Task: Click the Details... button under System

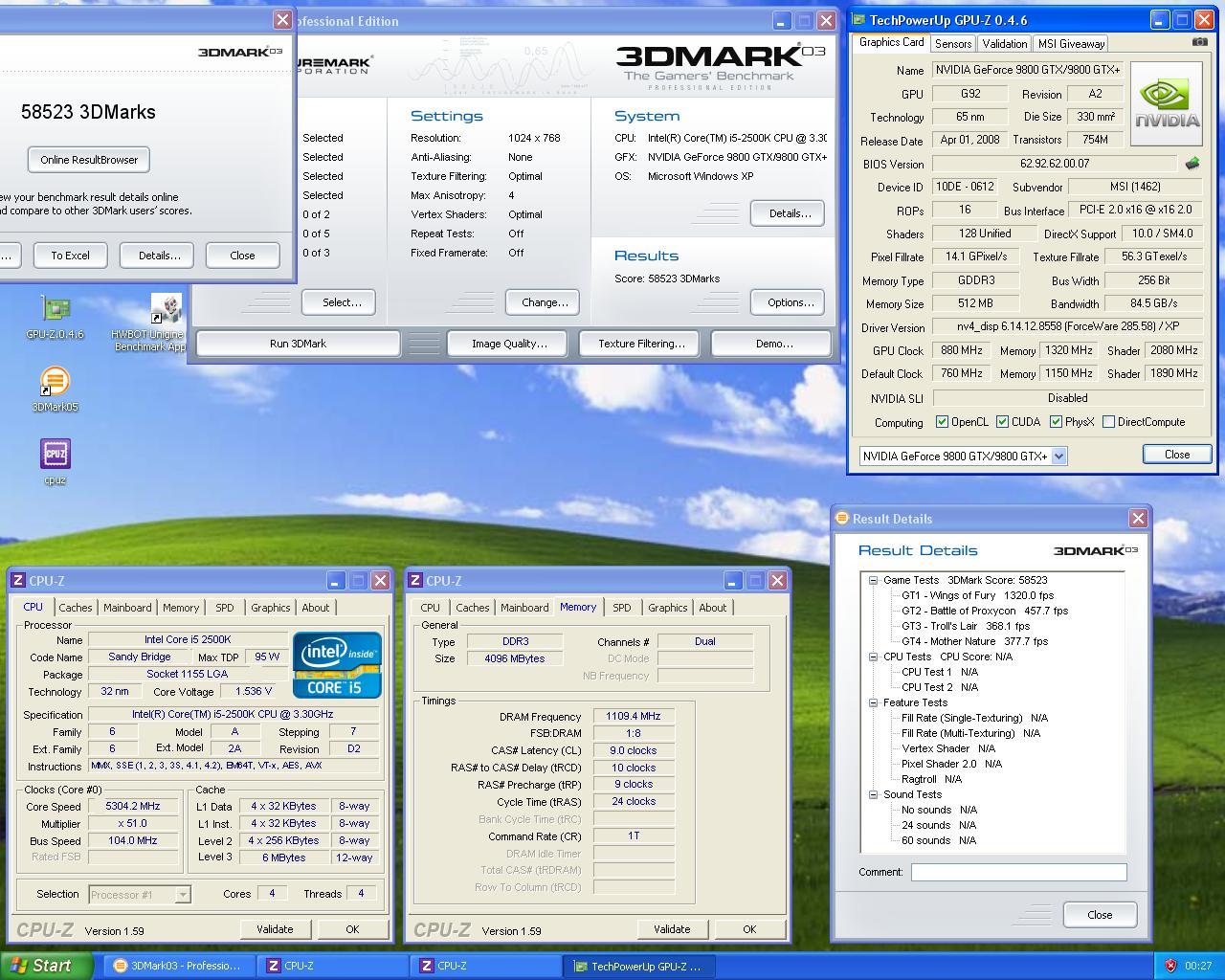Action: tap(789, 213)
